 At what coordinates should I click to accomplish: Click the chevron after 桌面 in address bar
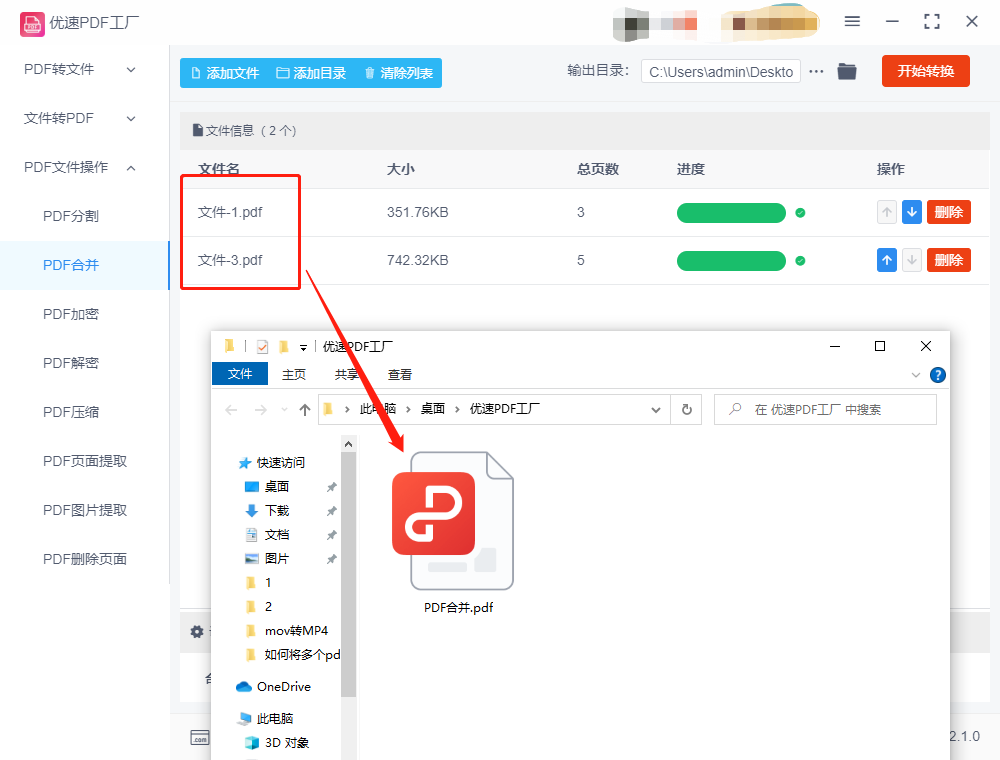(457, 409)
